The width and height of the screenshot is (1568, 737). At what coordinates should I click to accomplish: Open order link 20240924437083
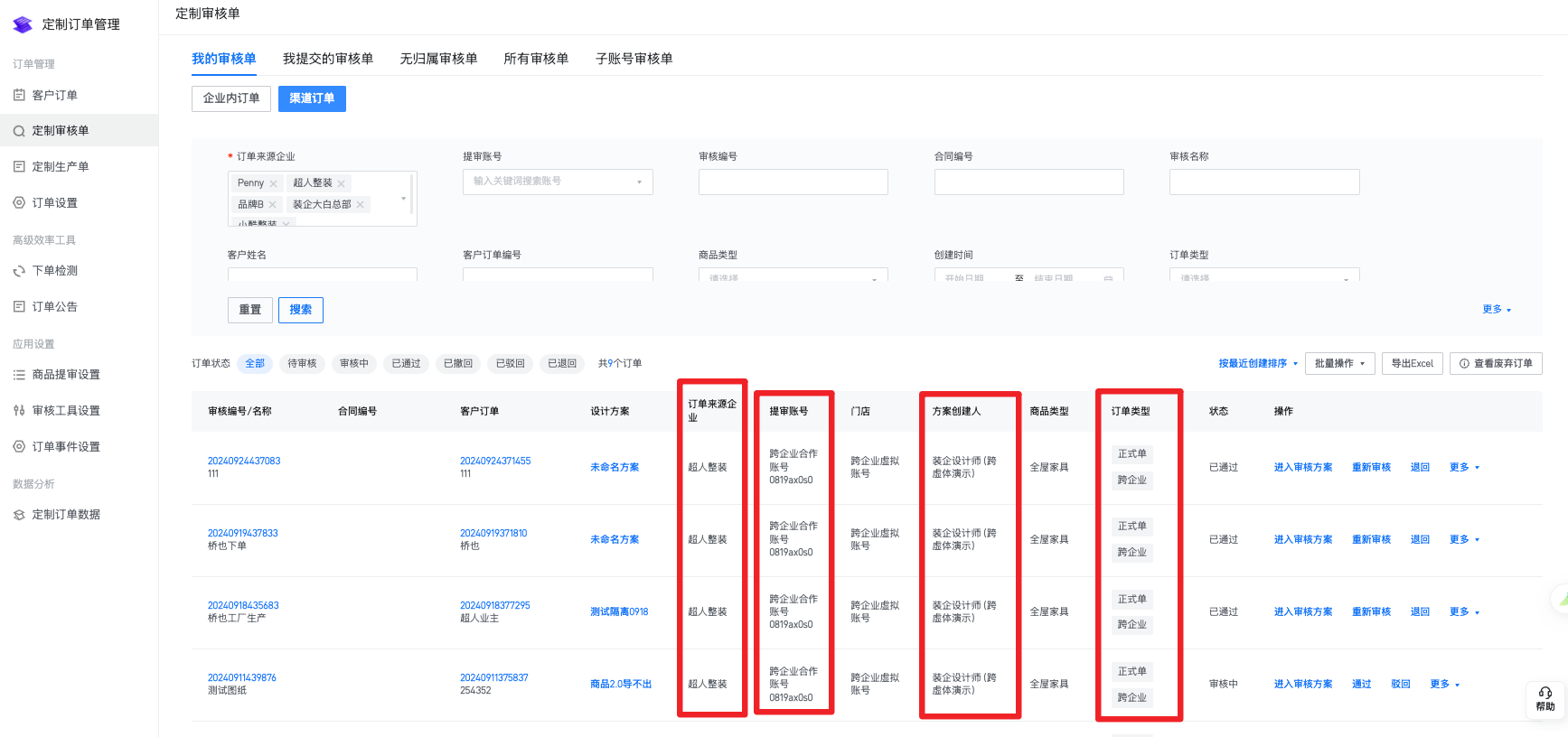244,461
